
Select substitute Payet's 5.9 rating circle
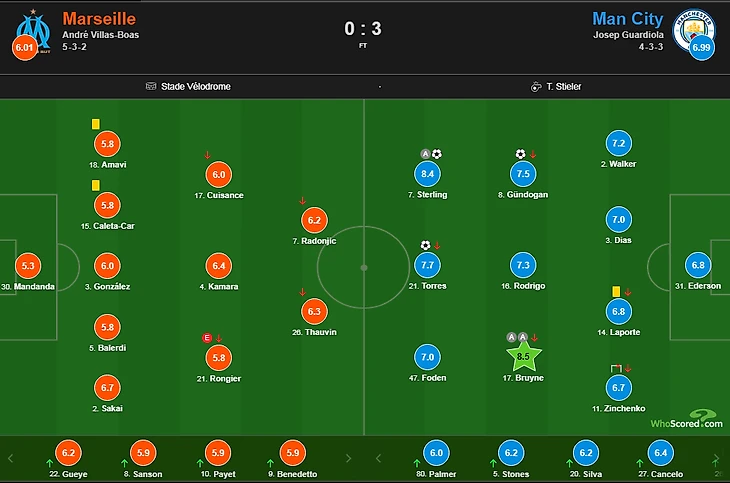tap(218, 453)
